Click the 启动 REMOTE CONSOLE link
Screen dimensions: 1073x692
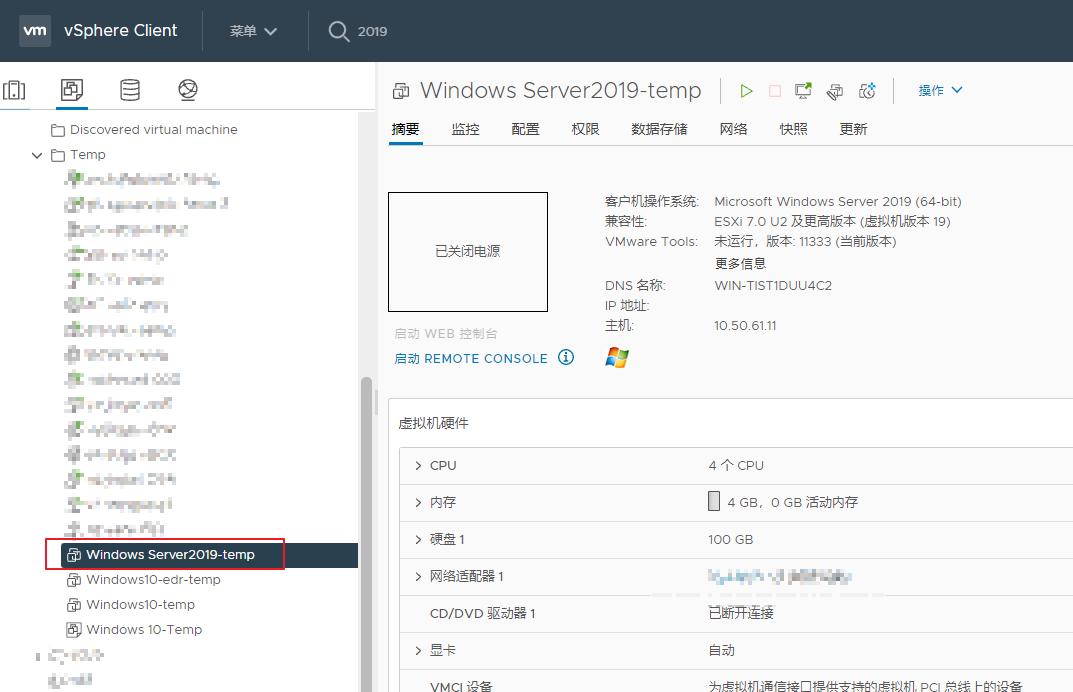(x=471, y=359)
